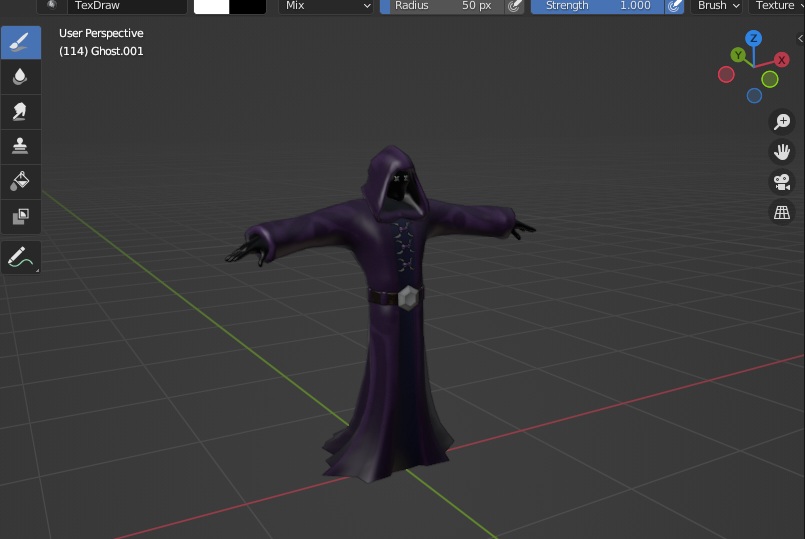The image size is (805, 539).
Task: Toggle pressure sensitivity for Radius
Action: tap(514, 6)
